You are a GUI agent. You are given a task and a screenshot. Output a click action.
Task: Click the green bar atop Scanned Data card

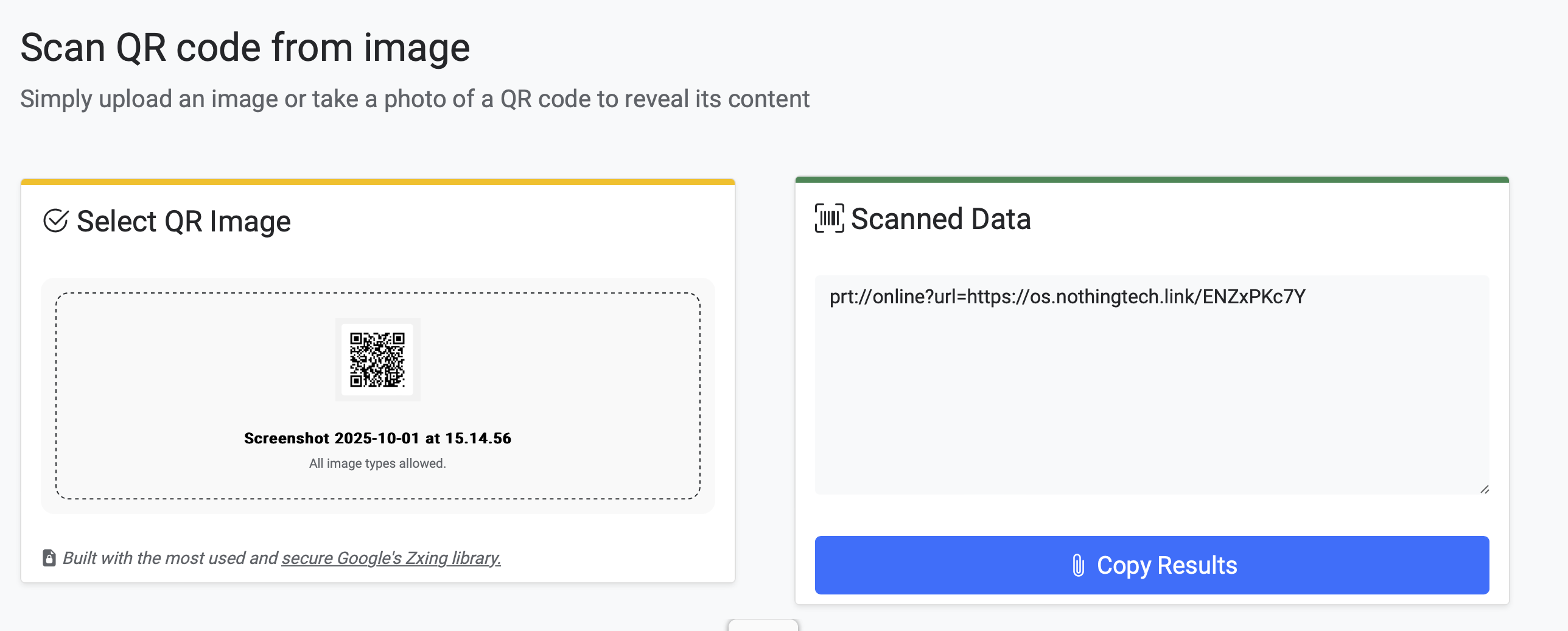[x=1152, y=180]
